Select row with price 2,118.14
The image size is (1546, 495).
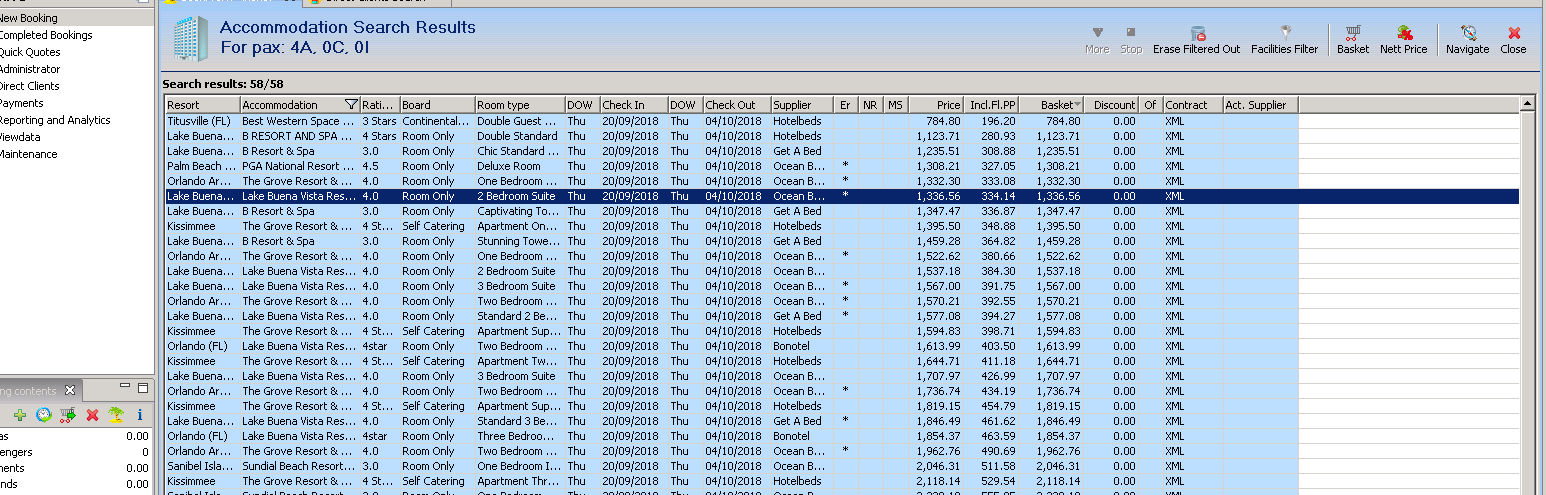[x=842, y=481]
